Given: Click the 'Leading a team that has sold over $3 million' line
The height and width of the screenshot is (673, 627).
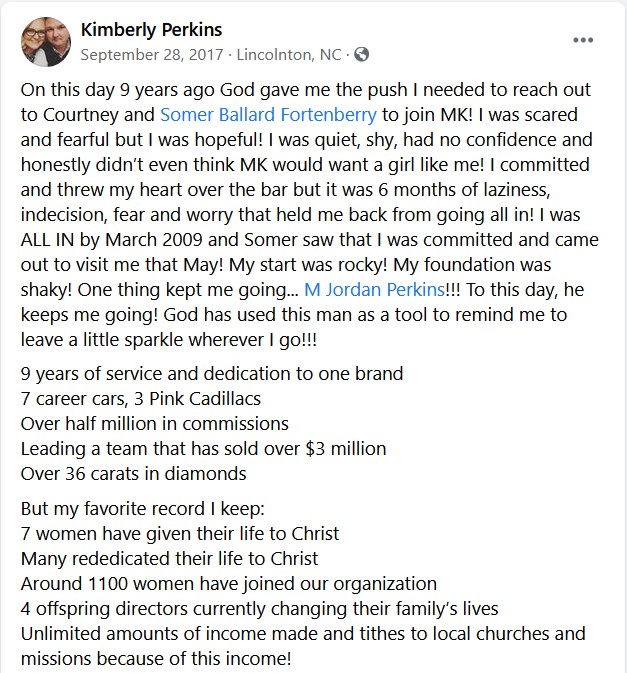Looking at the screenshot, I should [x=203, y=449].
